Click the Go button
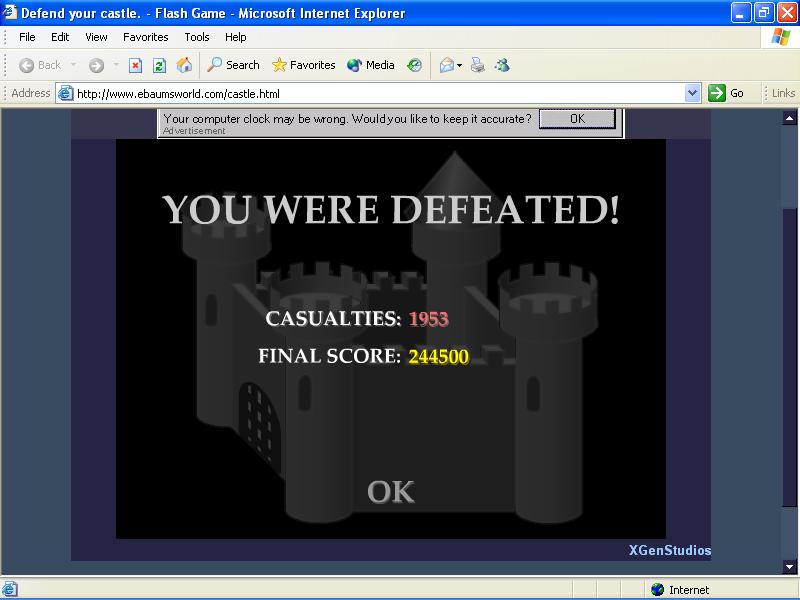Viewport: 800px width, 600px height. 726,93
